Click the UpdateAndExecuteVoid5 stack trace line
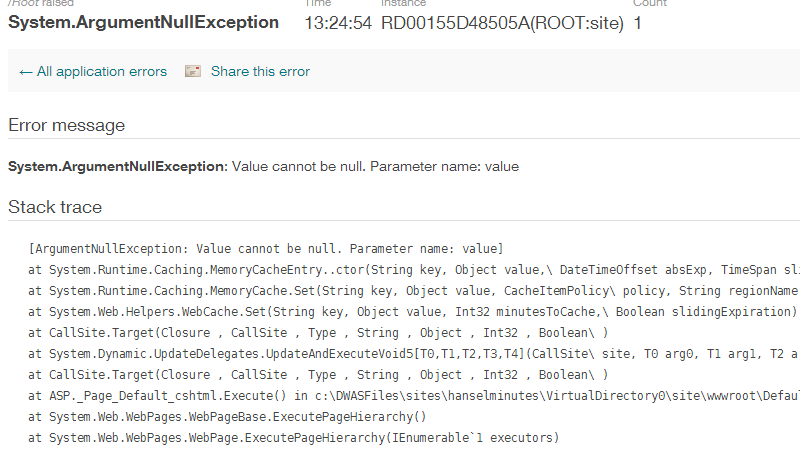800x449 pixels. pyautogui.click(x=414, y=354)
